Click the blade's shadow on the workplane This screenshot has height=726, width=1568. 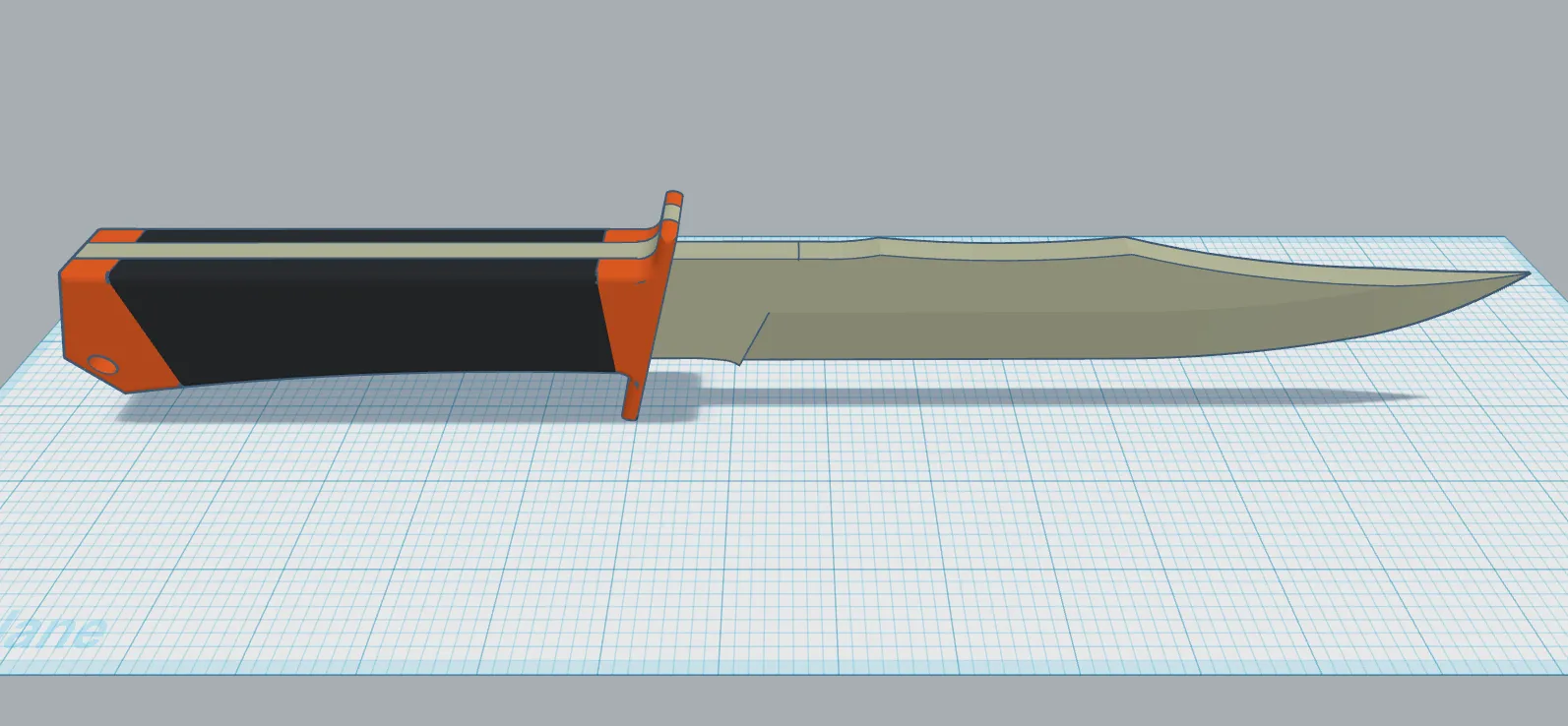[1083, 396]
